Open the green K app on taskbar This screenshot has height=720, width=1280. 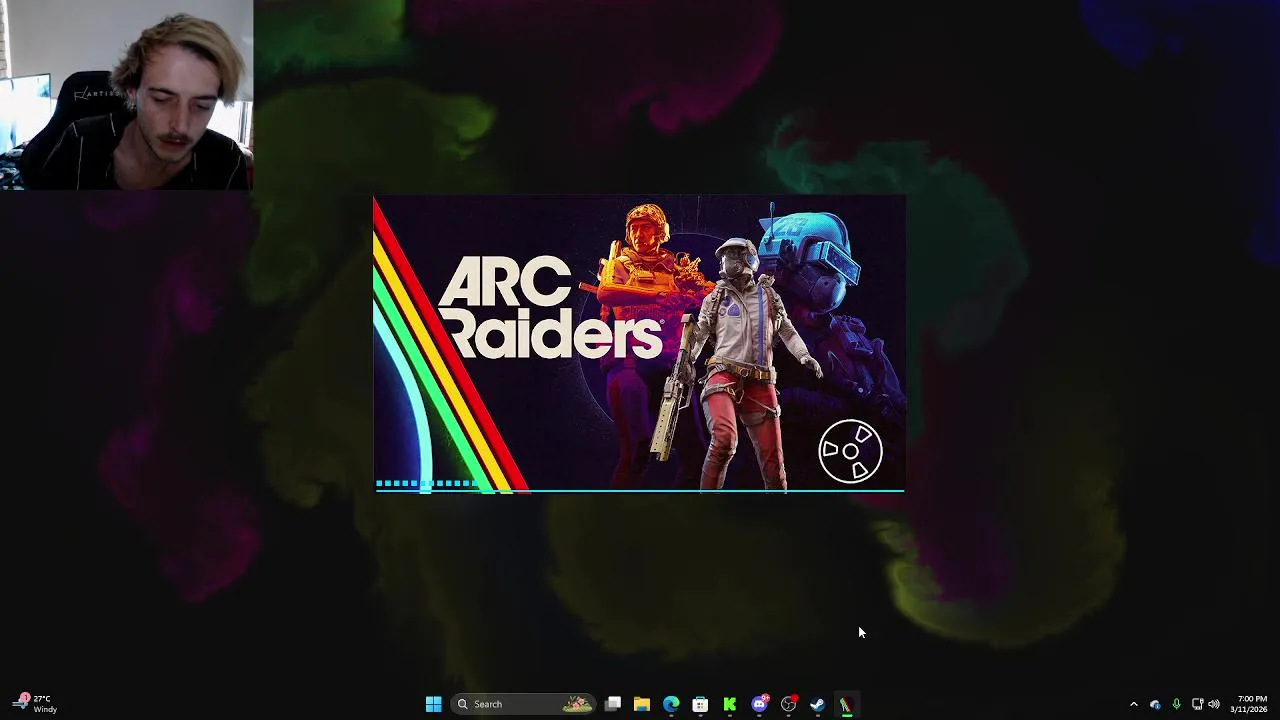click(x=730, y=704)
